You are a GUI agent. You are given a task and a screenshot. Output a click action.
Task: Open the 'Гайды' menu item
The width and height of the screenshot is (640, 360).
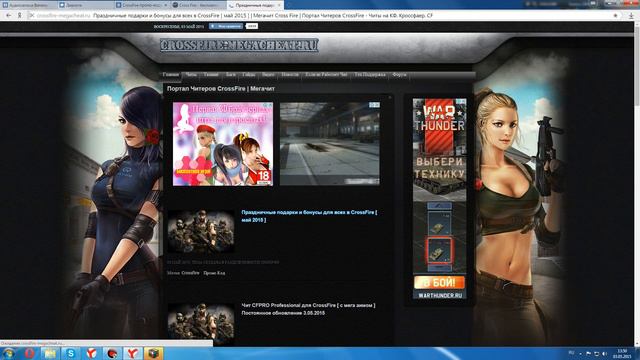[249, 75]
